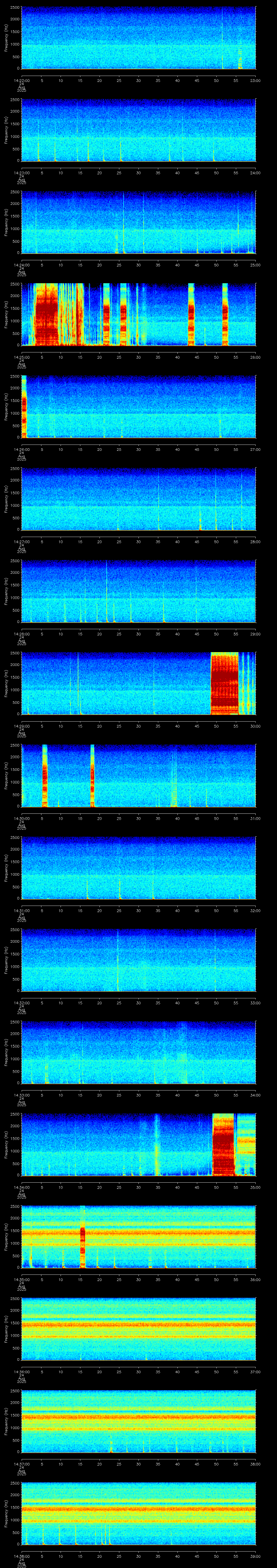Click the 14:22:00 start time label
Screen dimensions: 277x1568
click(21, 80)
